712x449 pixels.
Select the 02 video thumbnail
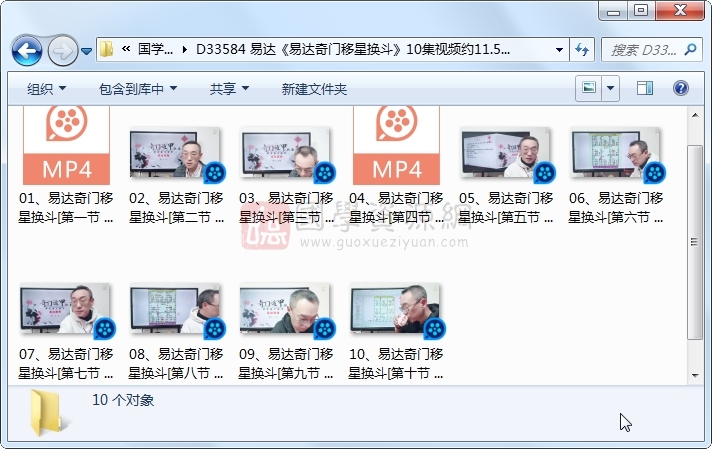(x=175, y=154)
